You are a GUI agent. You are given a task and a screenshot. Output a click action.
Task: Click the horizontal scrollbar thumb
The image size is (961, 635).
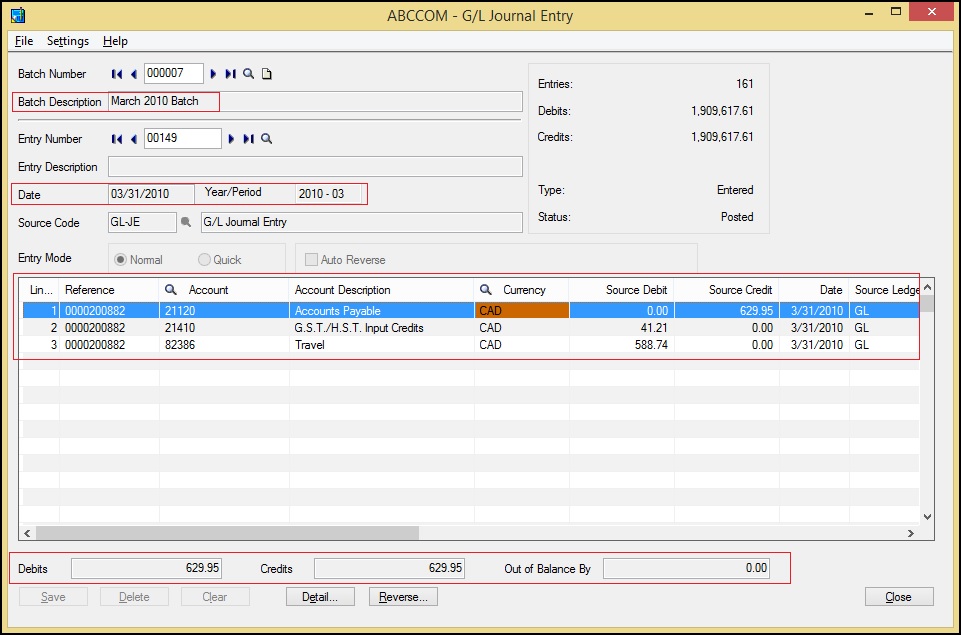click(x=227, y=533)
